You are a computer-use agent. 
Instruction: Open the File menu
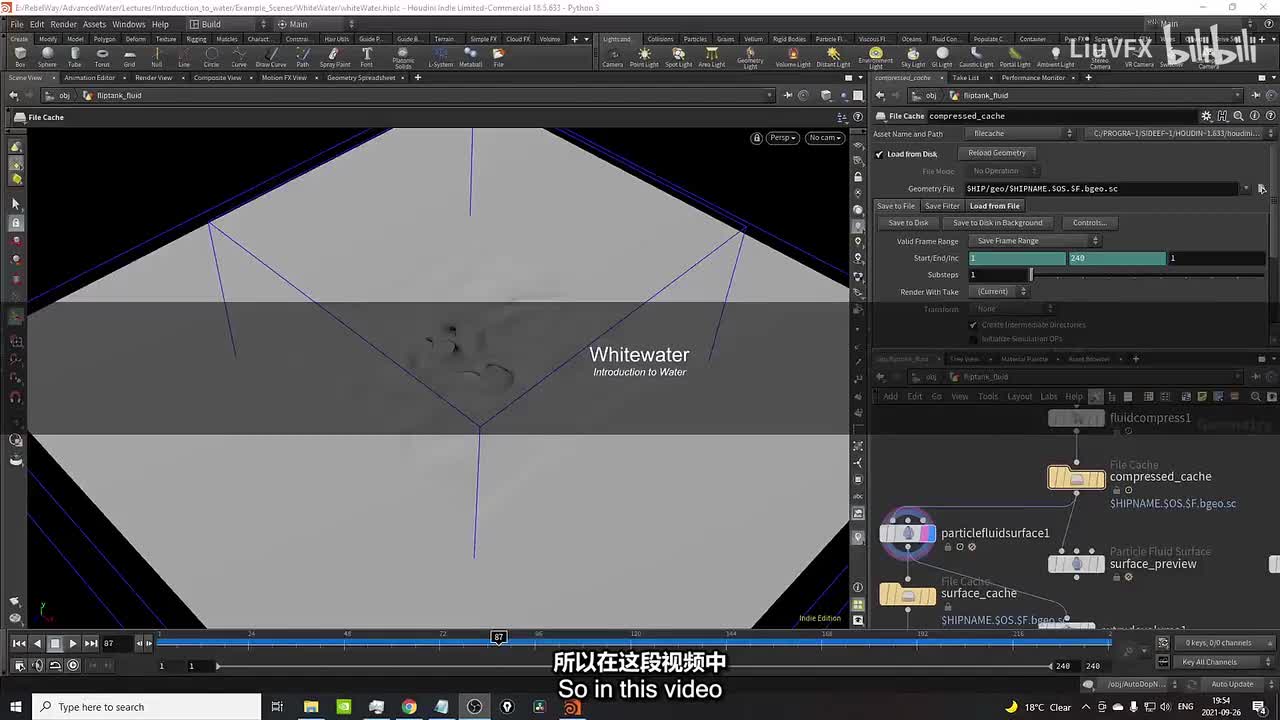click(16, 24)
